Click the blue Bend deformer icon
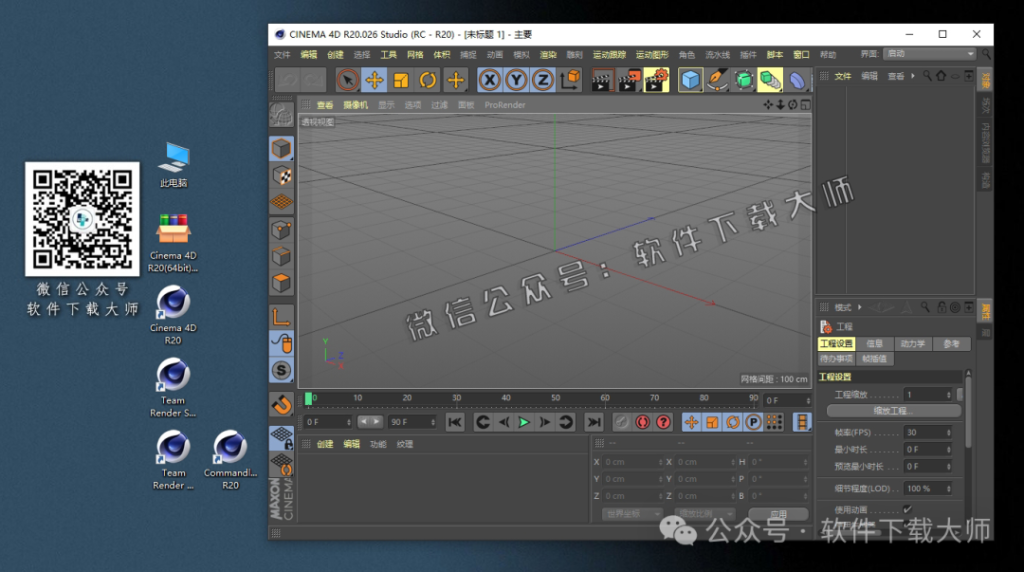 click(797, 80)
